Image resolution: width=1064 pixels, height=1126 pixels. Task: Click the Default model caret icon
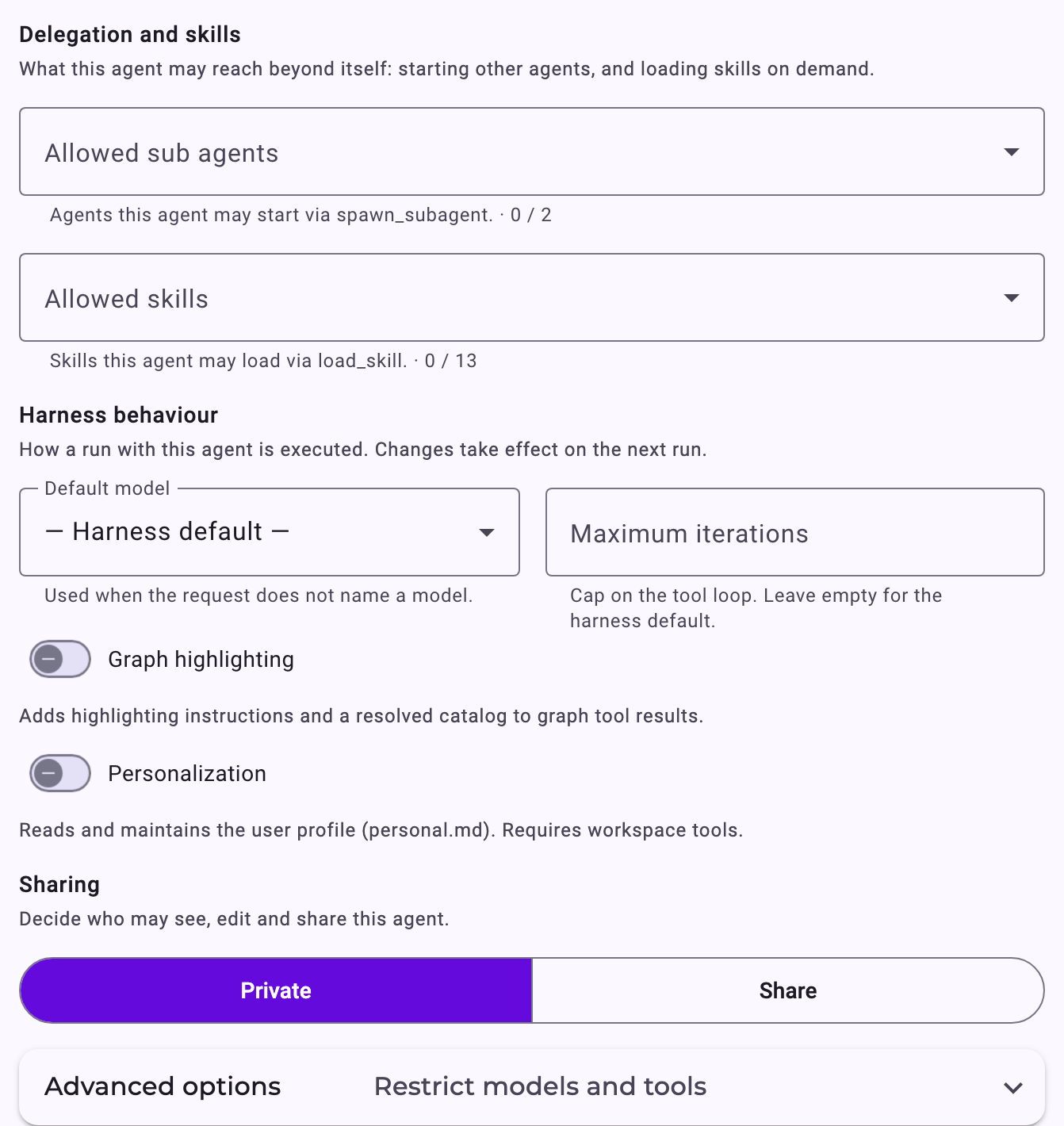(x=487, y=532)
